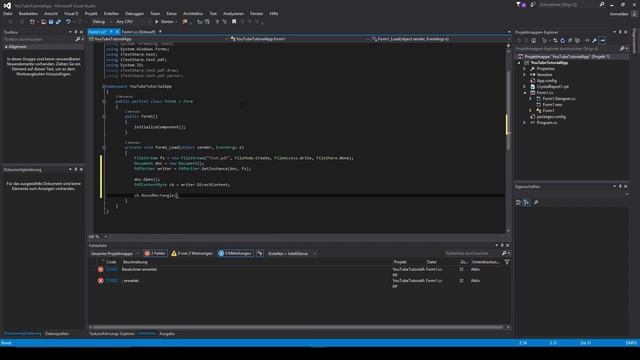Image resolution: width=640 pixels, height=360 pixels.
Task: Click the Quick Launch search icon in the title bar
Action: click(x=602, y=5)
